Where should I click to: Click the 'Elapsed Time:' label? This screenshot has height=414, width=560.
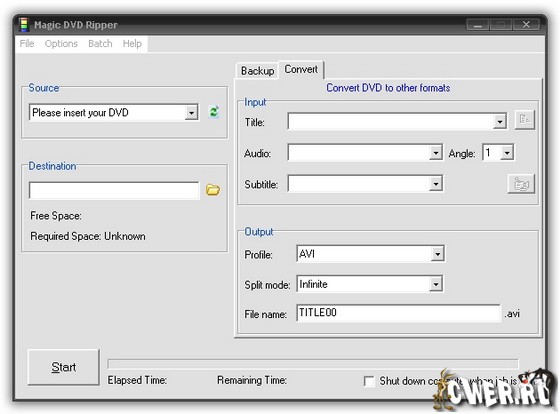137,380
